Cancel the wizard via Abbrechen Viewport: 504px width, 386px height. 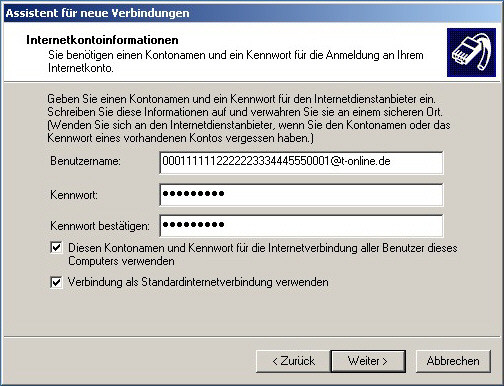tap(453, 361)
